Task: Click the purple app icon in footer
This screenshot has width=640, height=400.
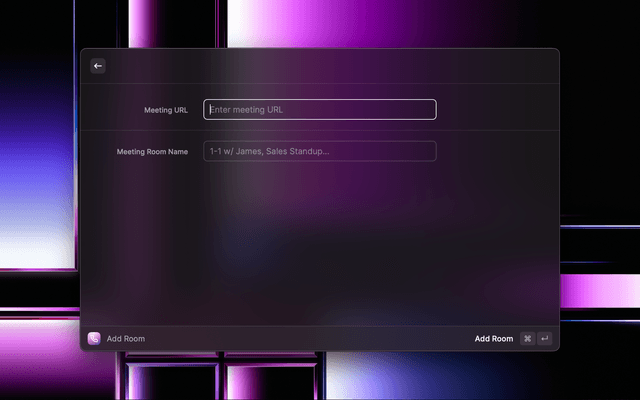Action: tap(94, 339)
